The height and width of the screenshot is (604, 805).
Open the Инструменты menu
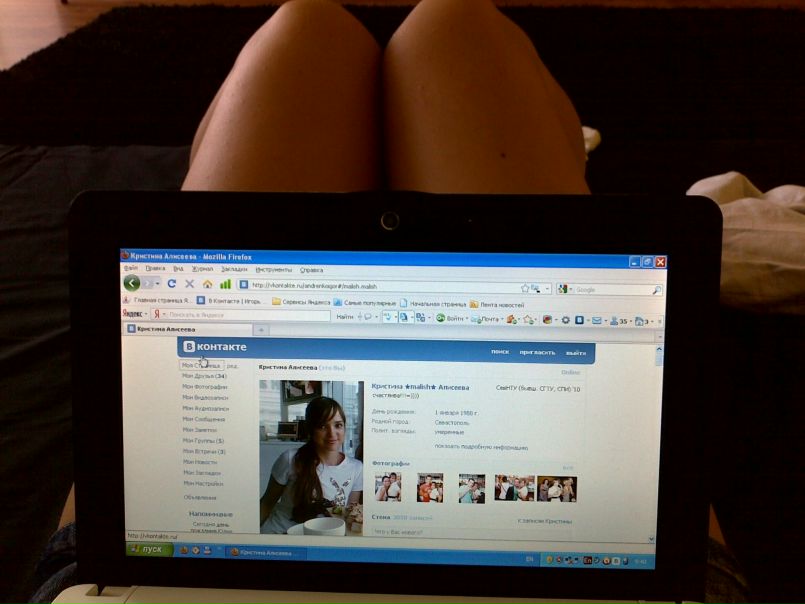point(274,270)
